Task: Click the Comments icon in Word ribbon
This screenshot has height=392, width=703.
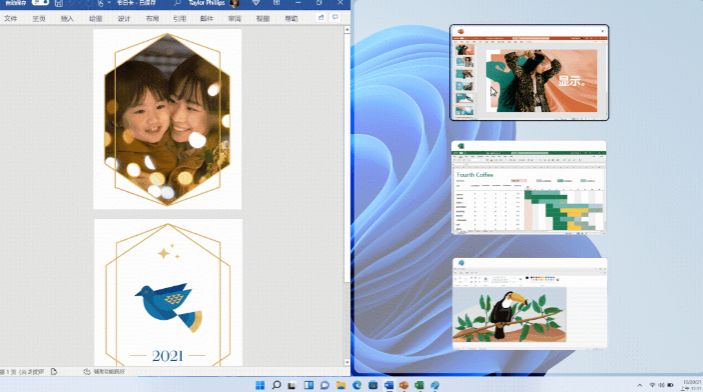Action: pyautogui.click(x=335, y=17)
